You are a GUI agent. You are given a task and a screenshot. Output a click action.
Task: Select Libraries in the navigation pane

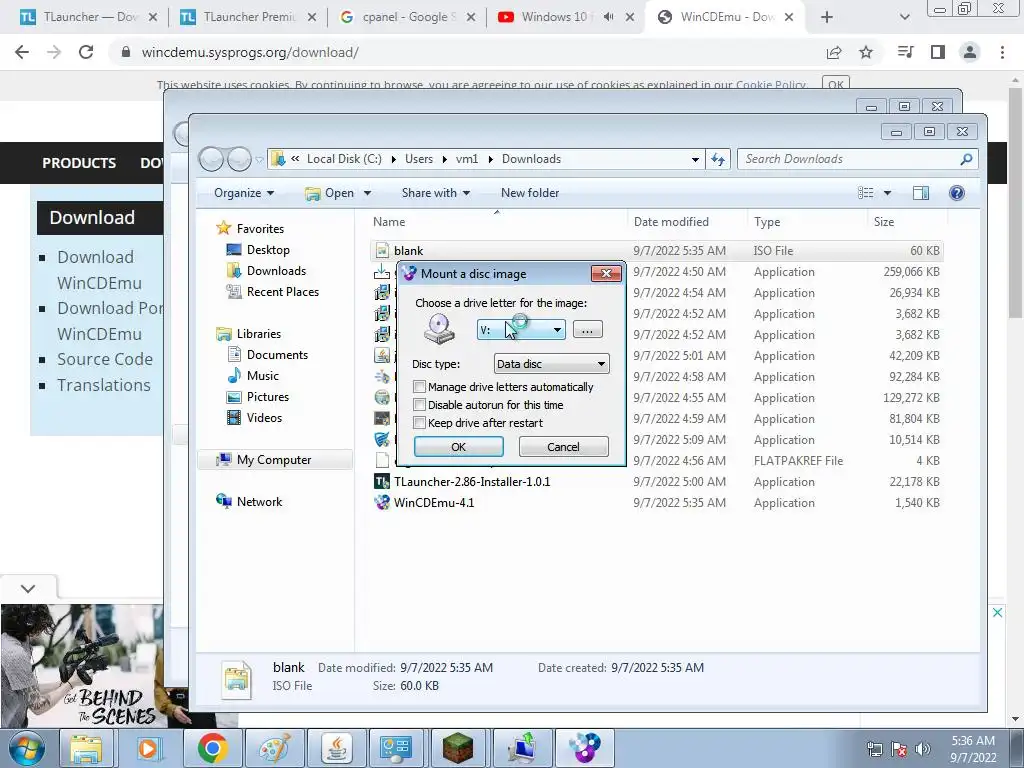(x=259, y=334)
